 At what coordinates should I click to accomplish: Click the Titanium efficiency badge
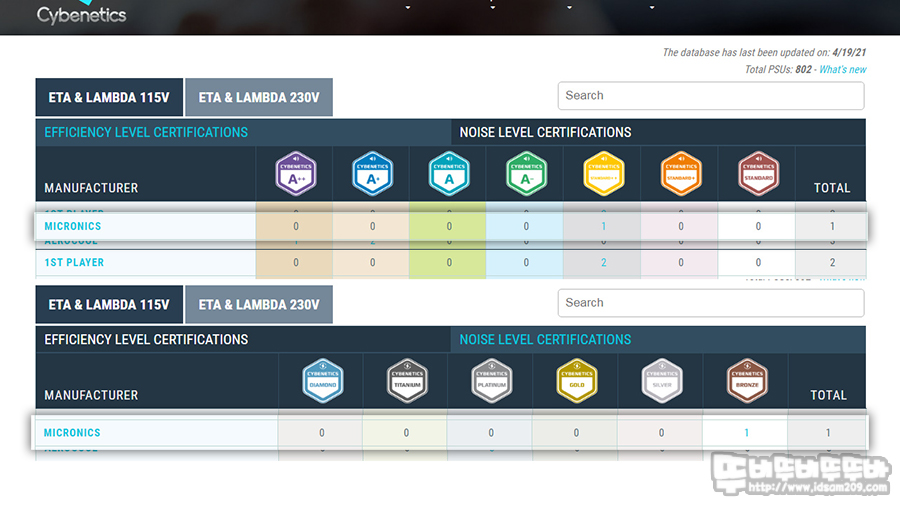coord(407,380)
